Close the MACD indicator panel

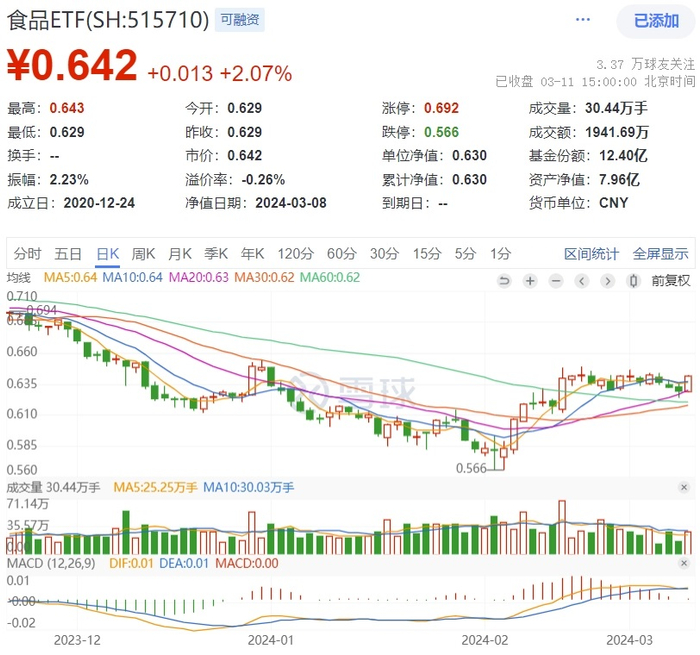click(683, 563)
